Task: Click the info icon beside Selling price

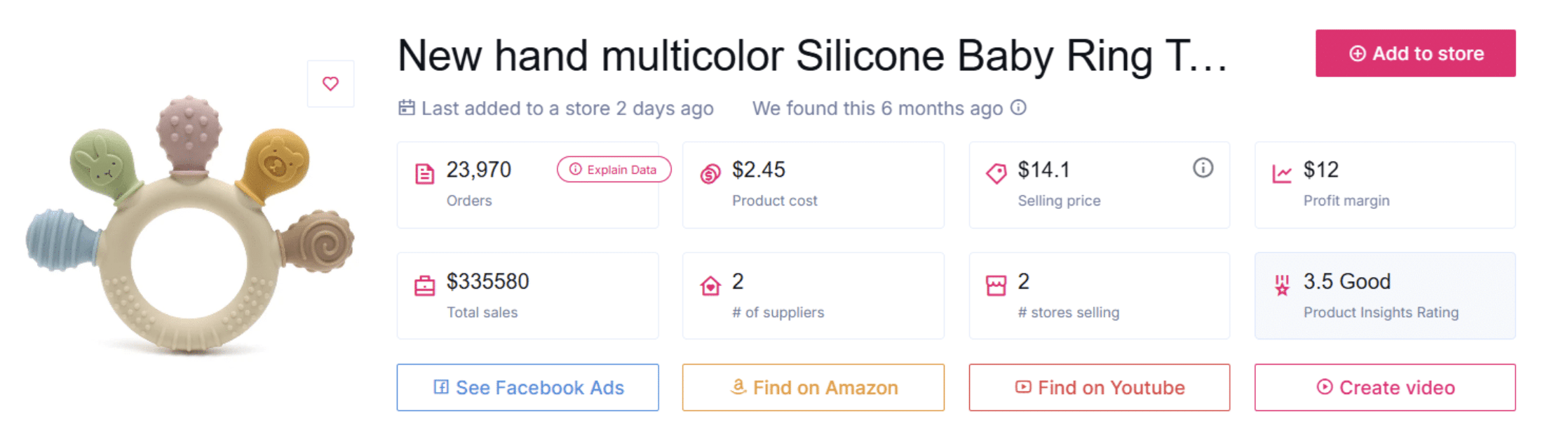Action: (x=1202, y=168)
